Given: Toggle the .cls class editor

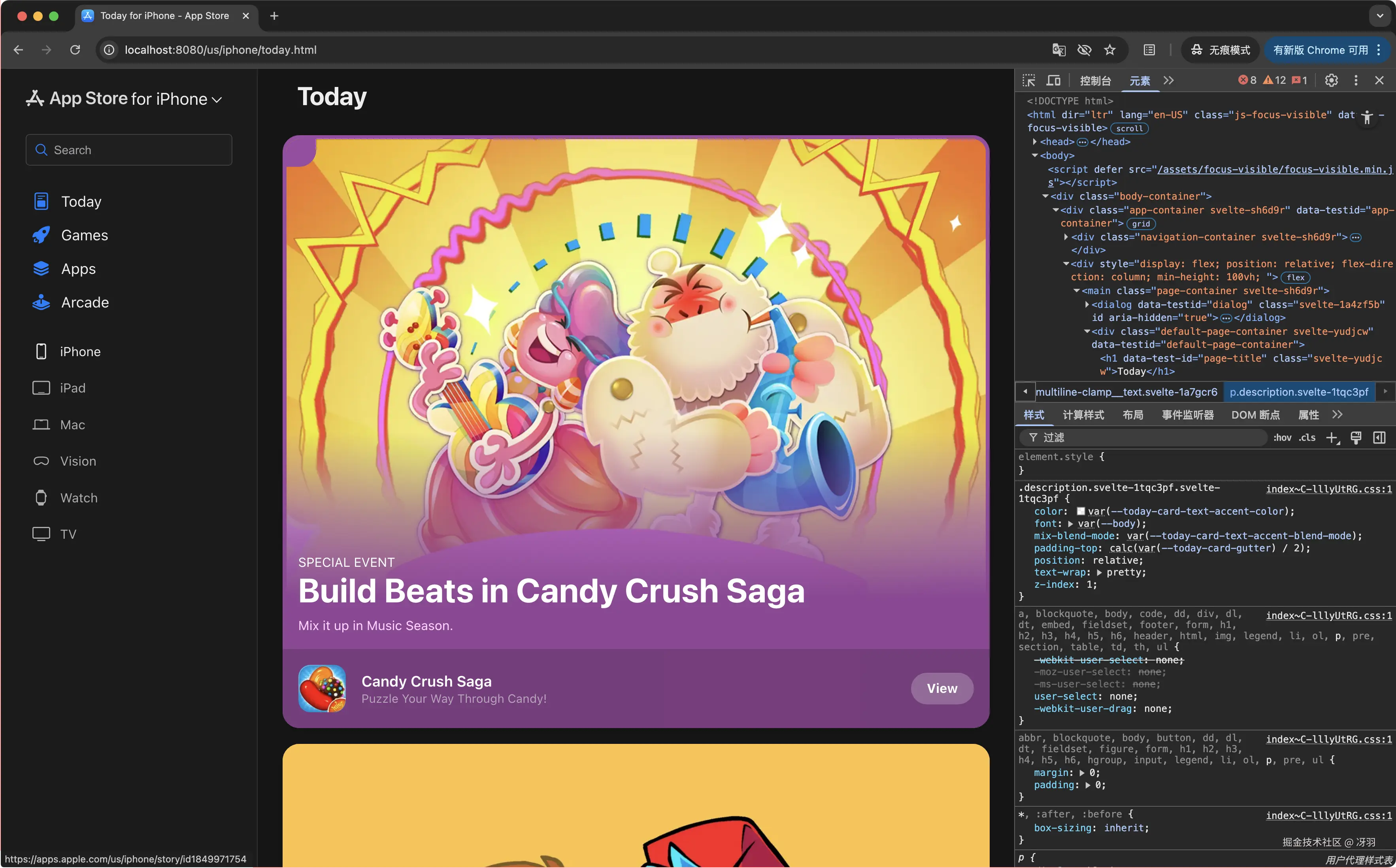Looking at the screenshot, I should coord(1307,438).
